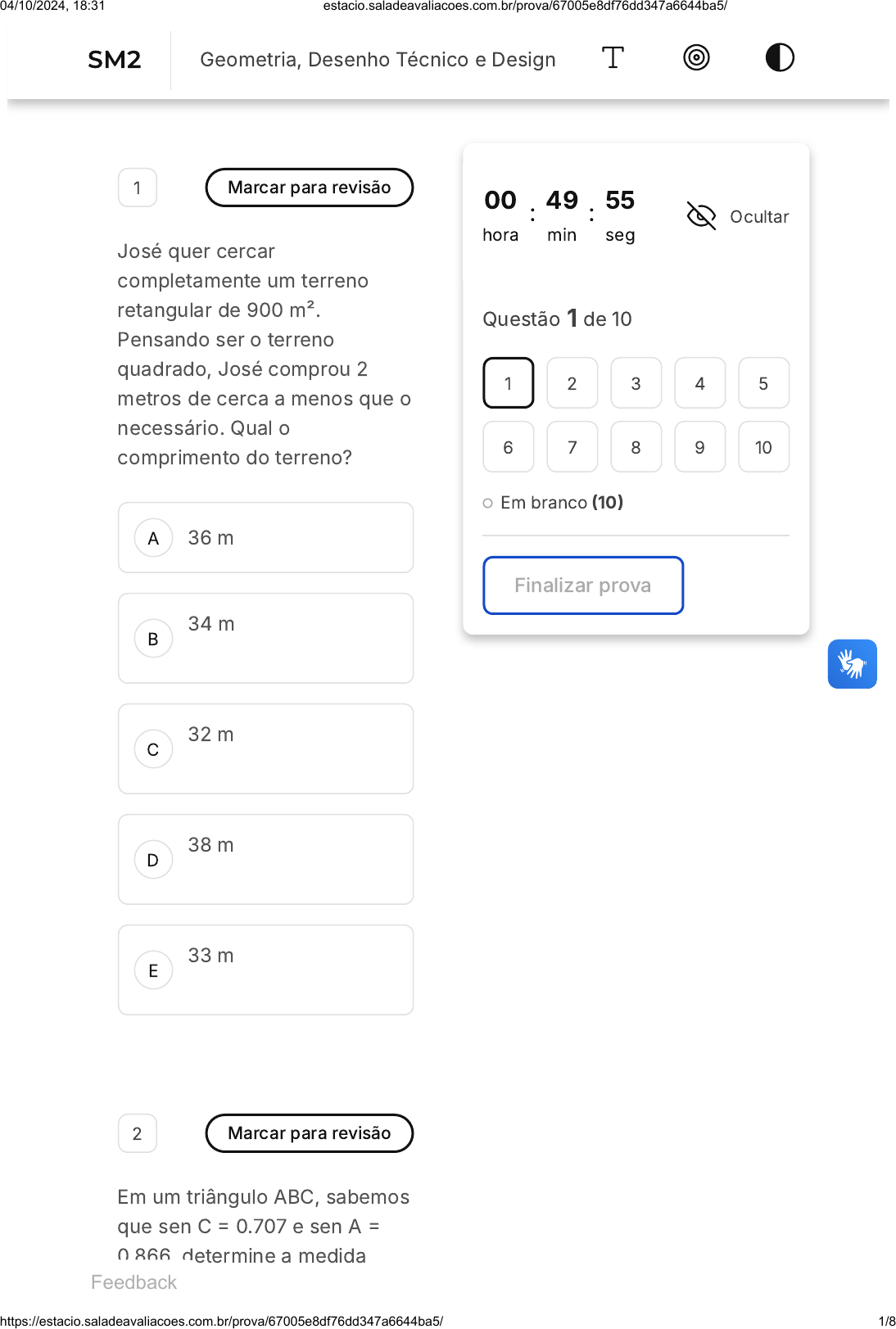
Task: Click the Ocultar label to hide timer
Action: [759, 217]
